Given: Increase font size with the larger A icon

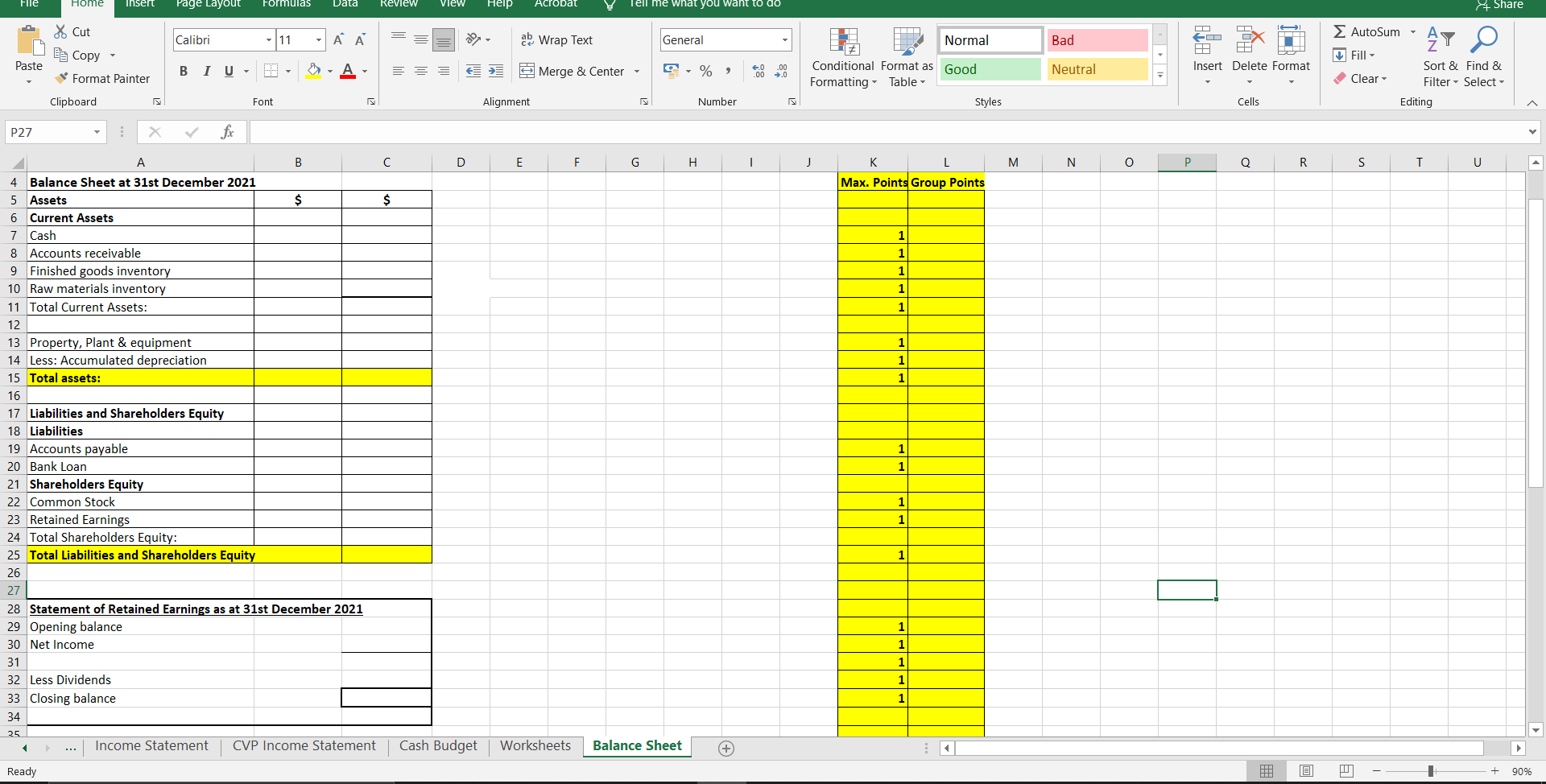Looking at the screenshot, I should pos(338,39).
